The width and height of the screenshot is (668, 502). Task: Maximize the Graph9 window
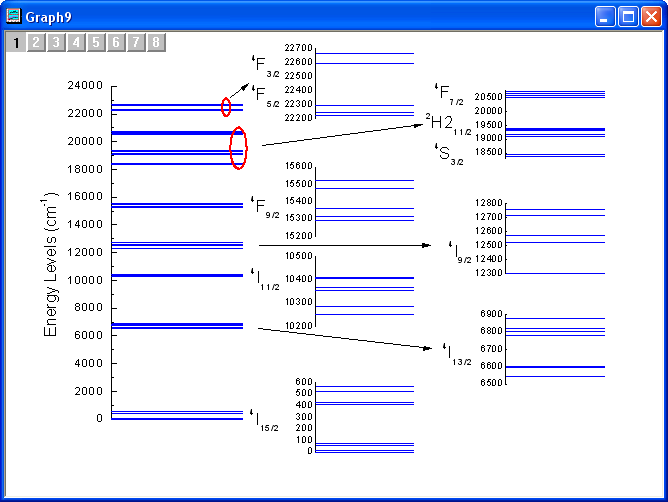pyautogui.click(x=628, y=16)
